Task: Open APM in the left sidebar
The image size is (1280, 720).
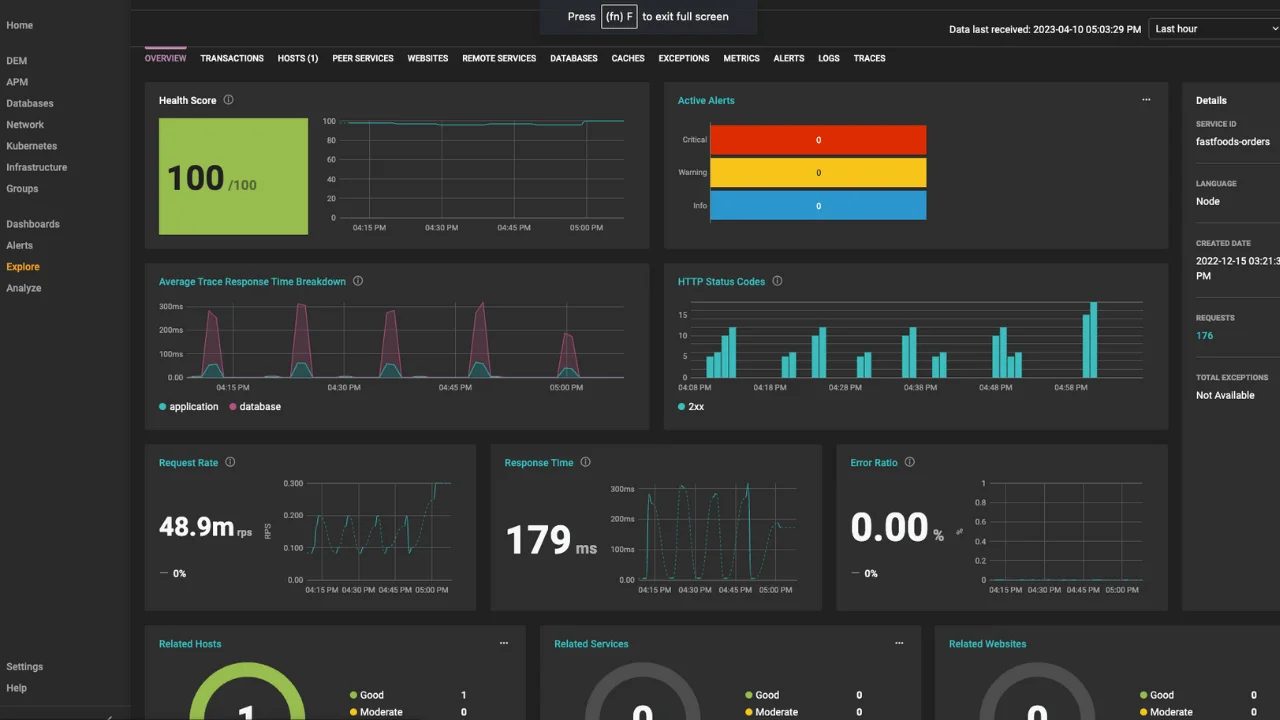Action: [17, 82]
